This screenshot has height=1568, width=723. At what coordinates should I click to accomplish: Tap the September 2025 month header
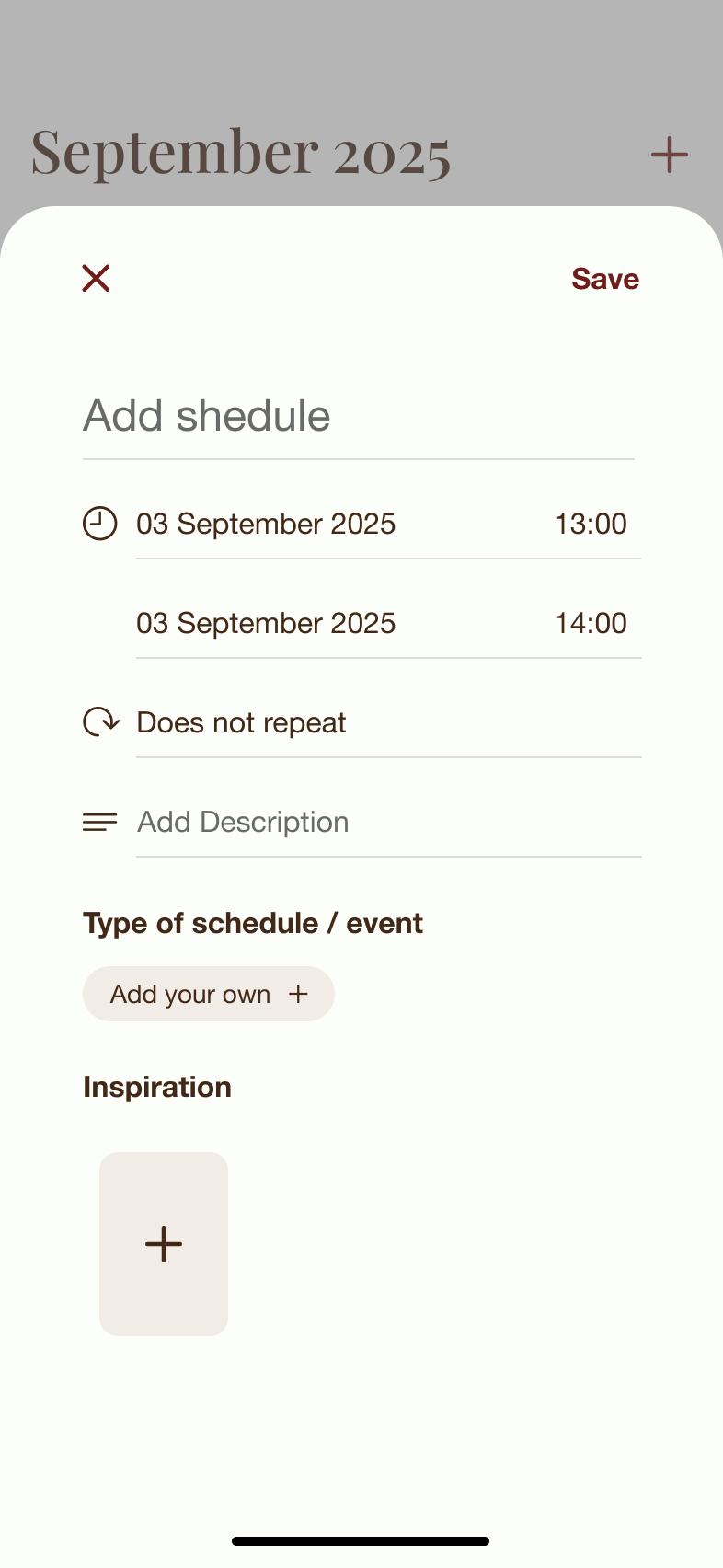point(241,153)
